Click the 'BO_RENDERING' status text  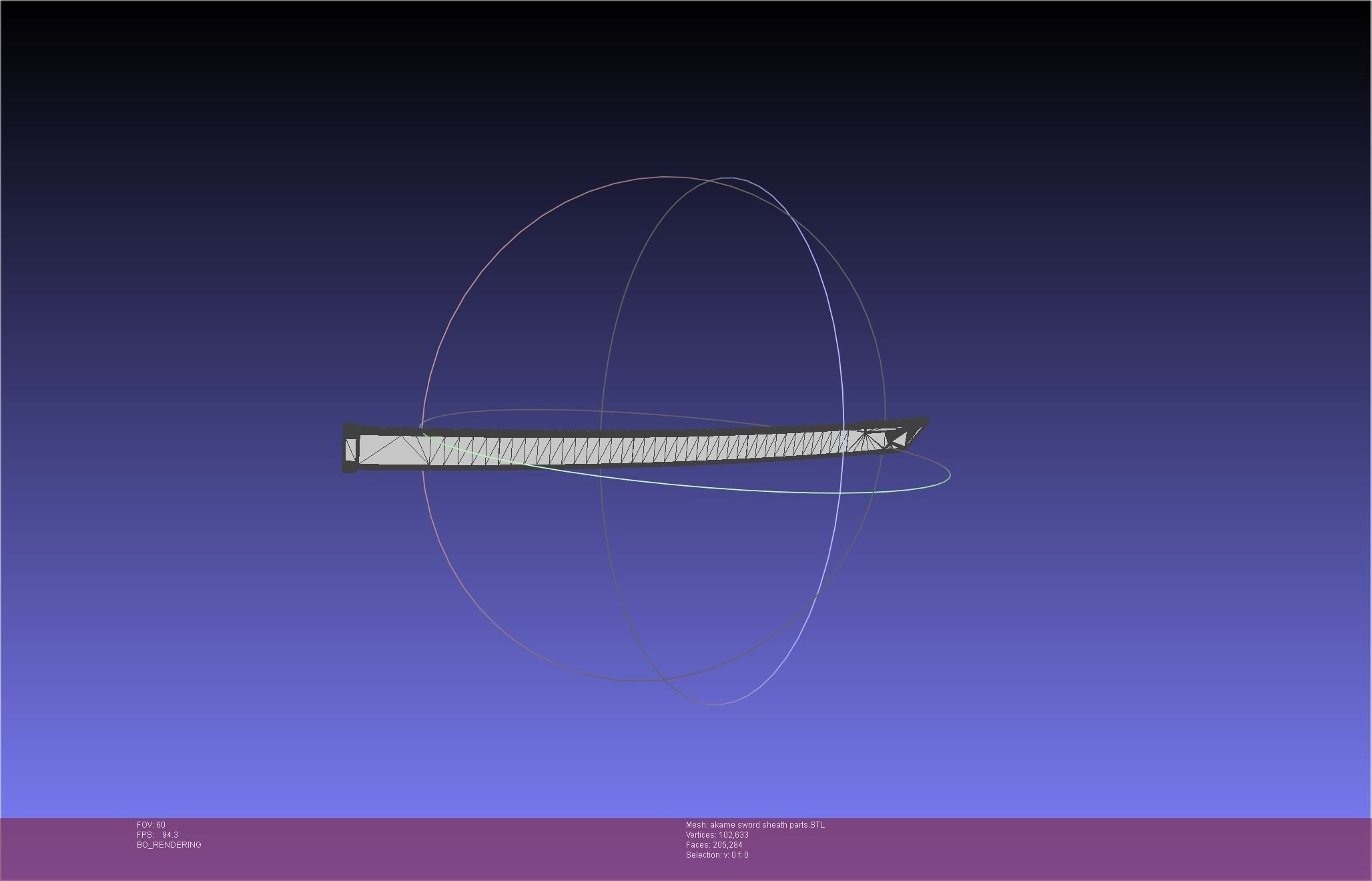(169, 845)
